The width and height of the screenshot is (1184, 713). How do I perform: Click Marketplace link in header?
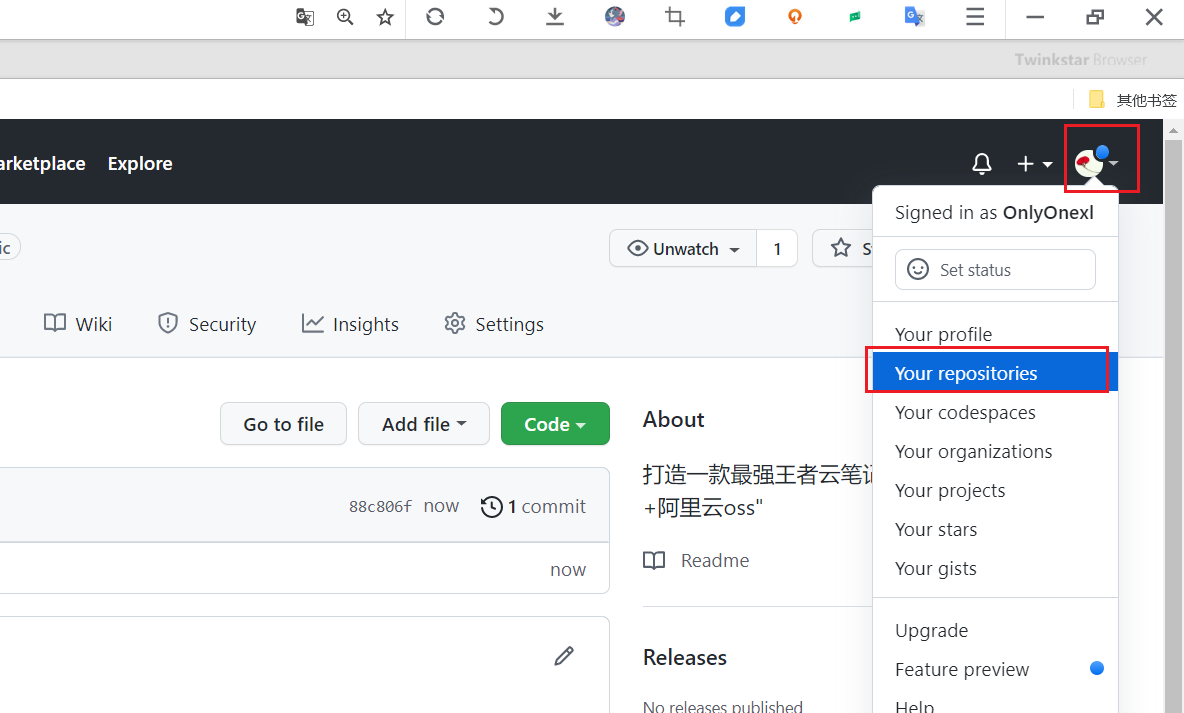(x=42, y=164)
